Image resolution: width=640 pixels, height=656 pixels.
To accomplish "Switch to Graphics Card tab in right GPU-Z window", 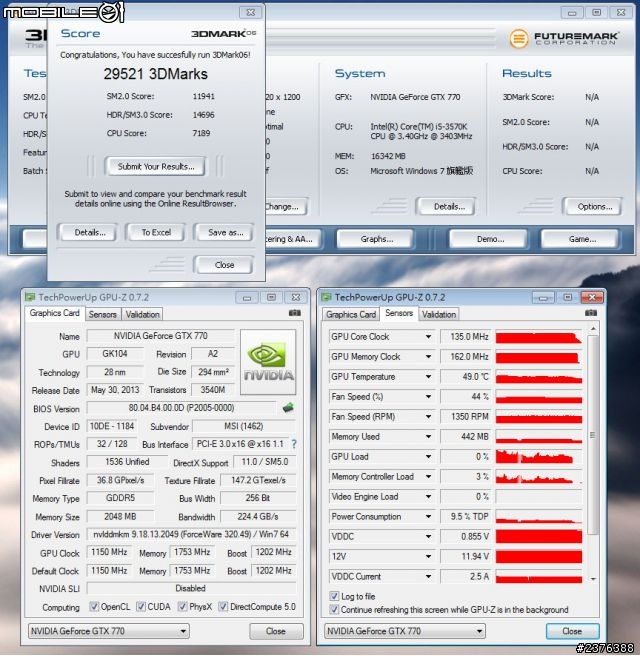I will pyautogui.click(x=351, y=314).
